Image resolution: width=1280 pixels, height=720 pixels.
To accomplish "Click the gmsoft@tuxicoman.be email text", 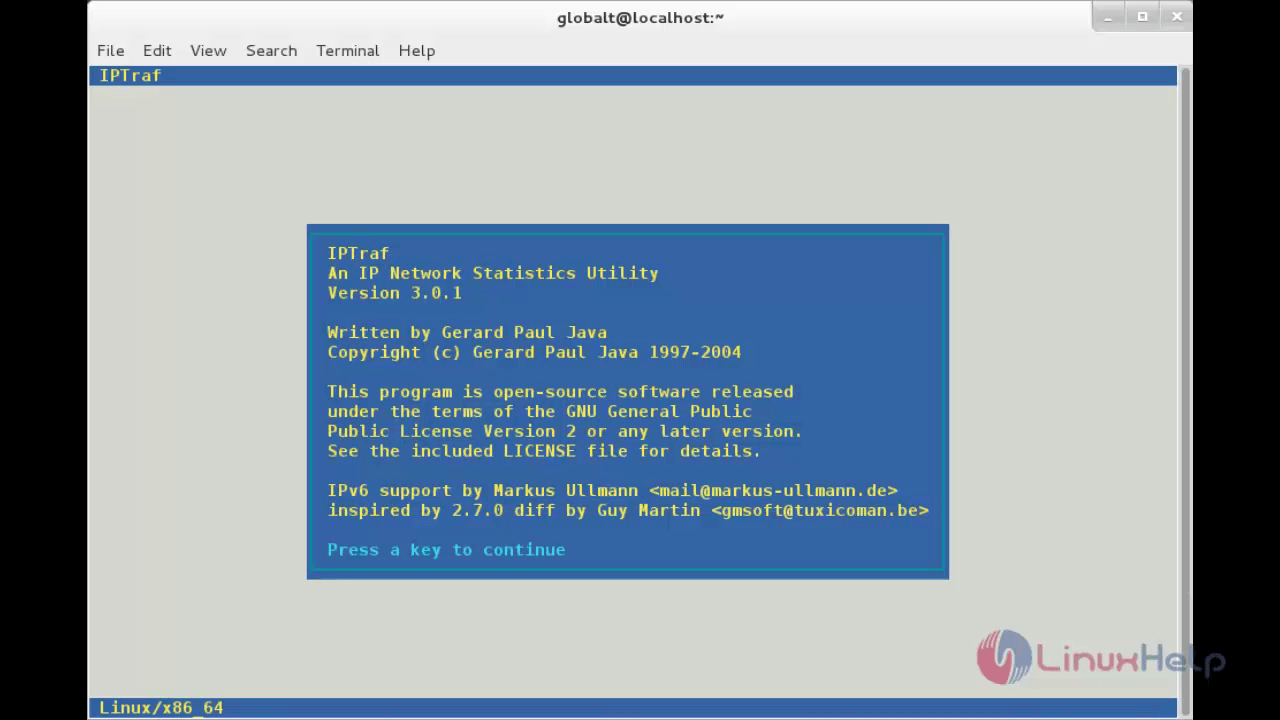I will tap(820, 510).
